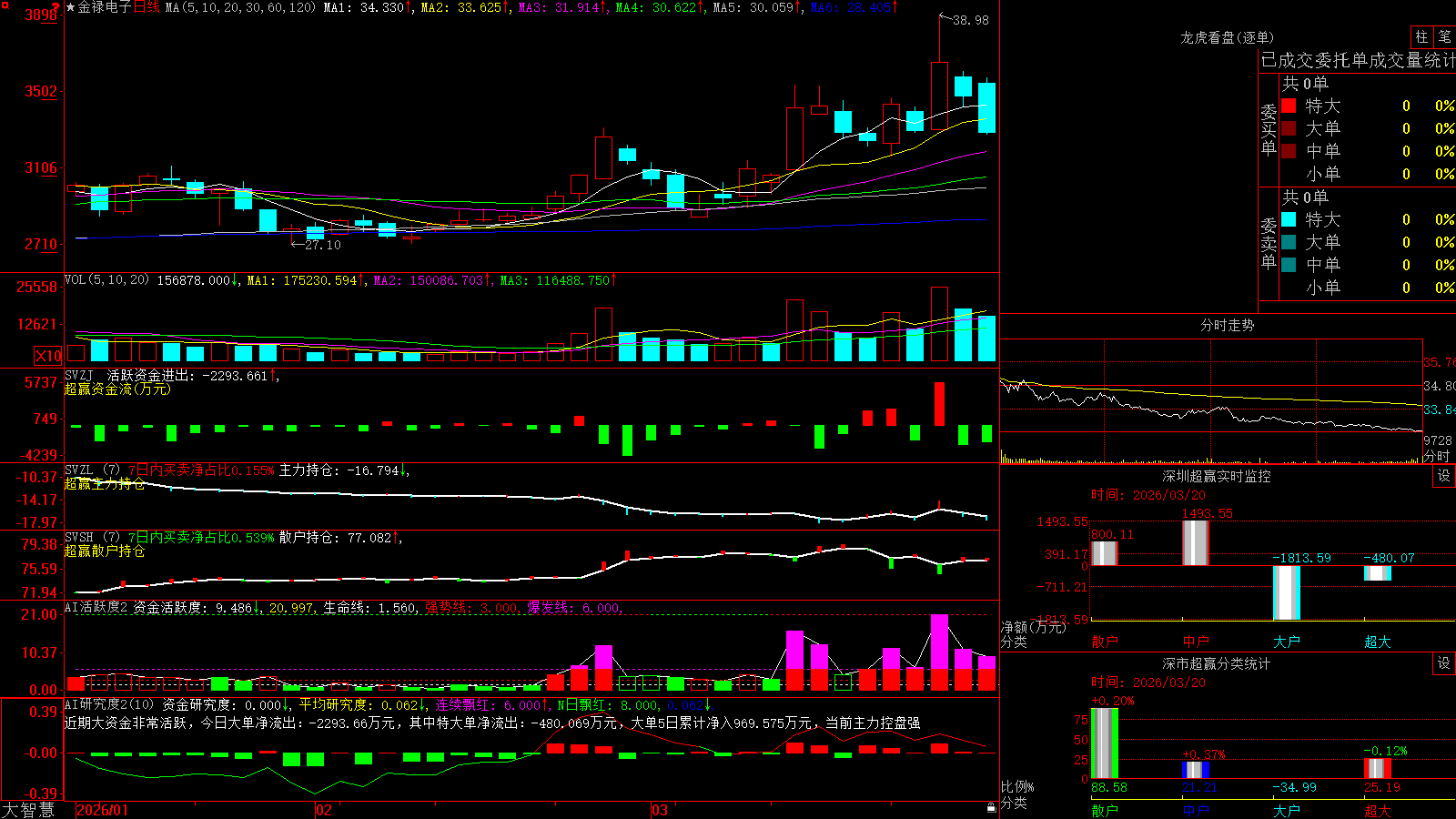Click the AI研究度2(10) indicator label

pyautogui.click(x=109, y=705)
